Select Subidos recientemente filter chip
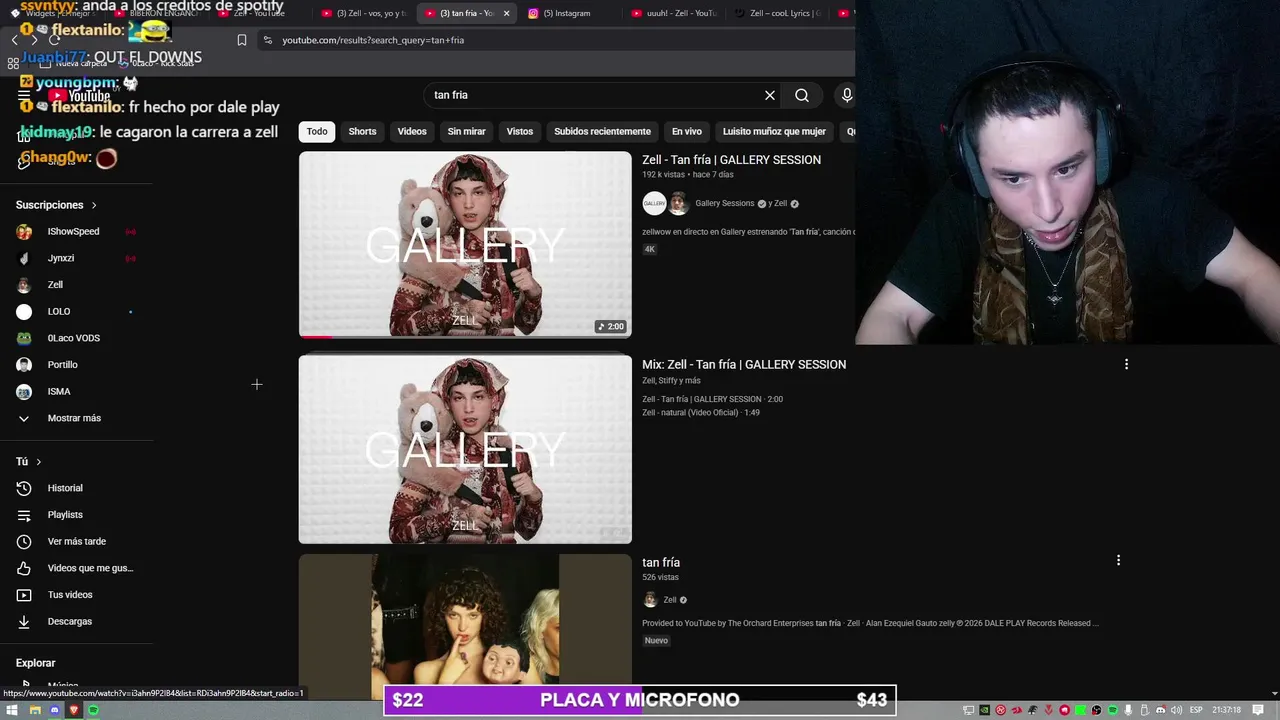This screenshot has width=1280, height=720. pyautogui.click(x=602, y=131)
